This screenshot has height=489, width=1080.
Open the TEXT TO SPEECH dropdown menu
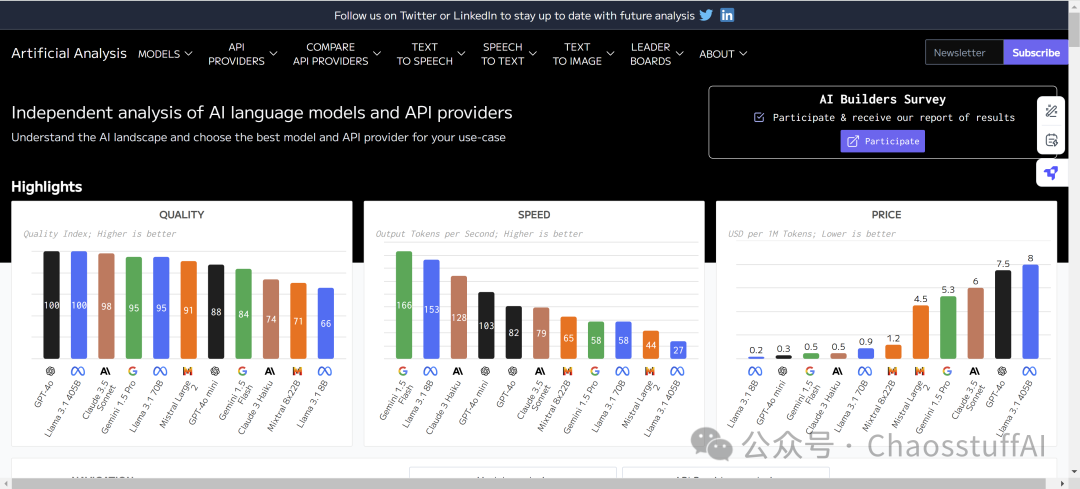click(431, 54)
